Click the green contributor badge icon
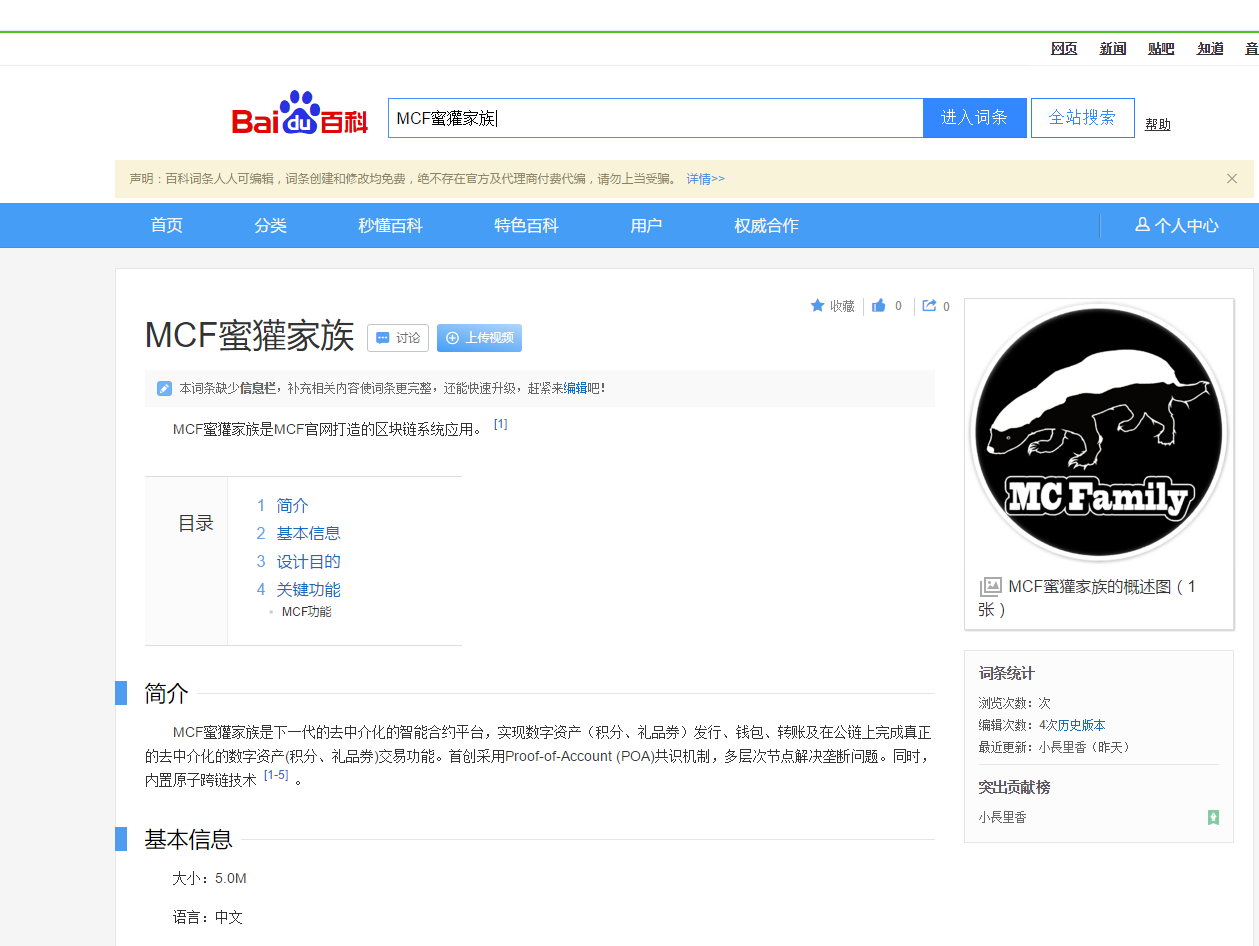The width and height of the screenshot is (1259, 946). coord(1213,817)
